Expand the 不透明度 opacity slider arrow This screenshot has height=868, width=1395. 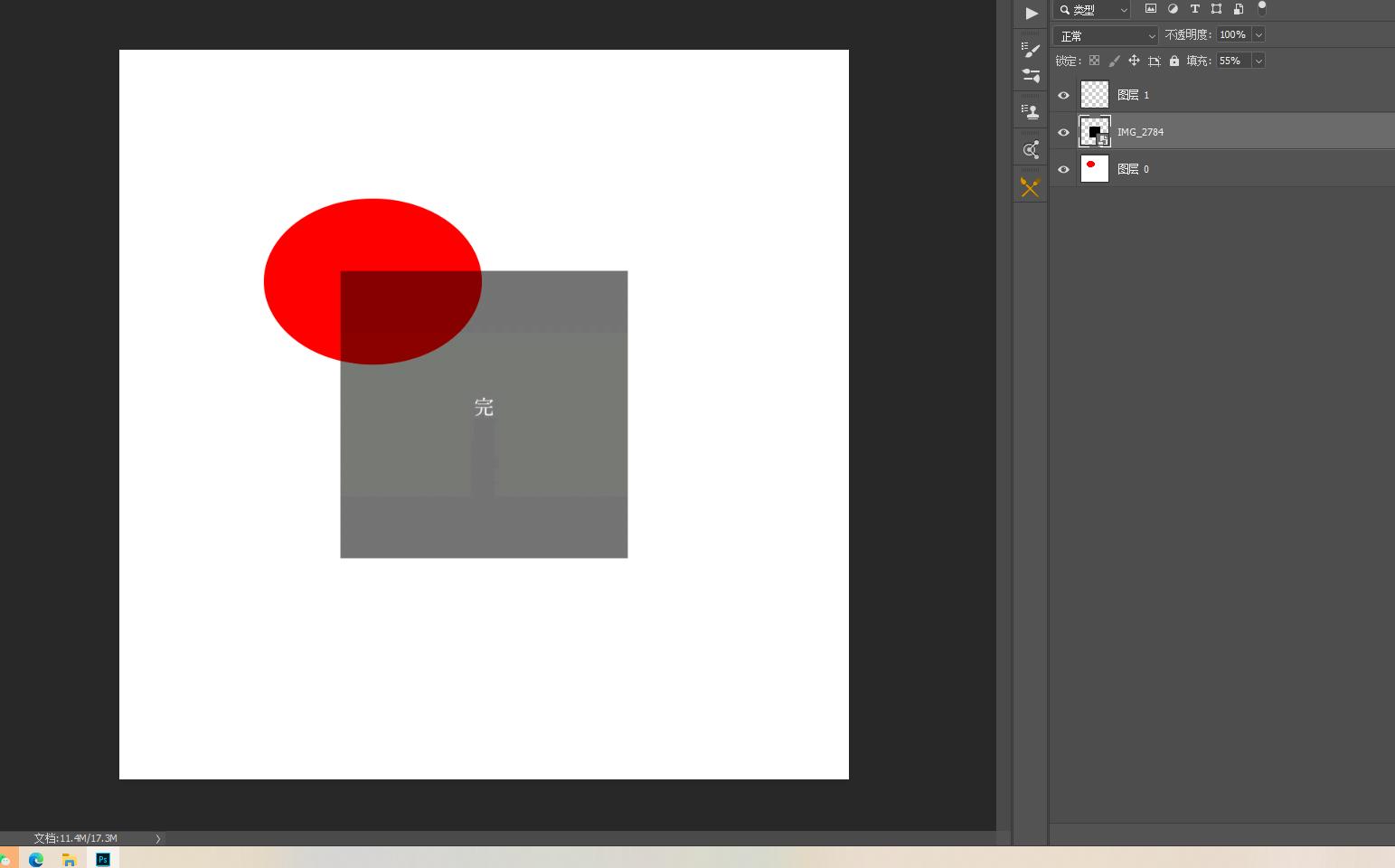[x=1258, y=34]
